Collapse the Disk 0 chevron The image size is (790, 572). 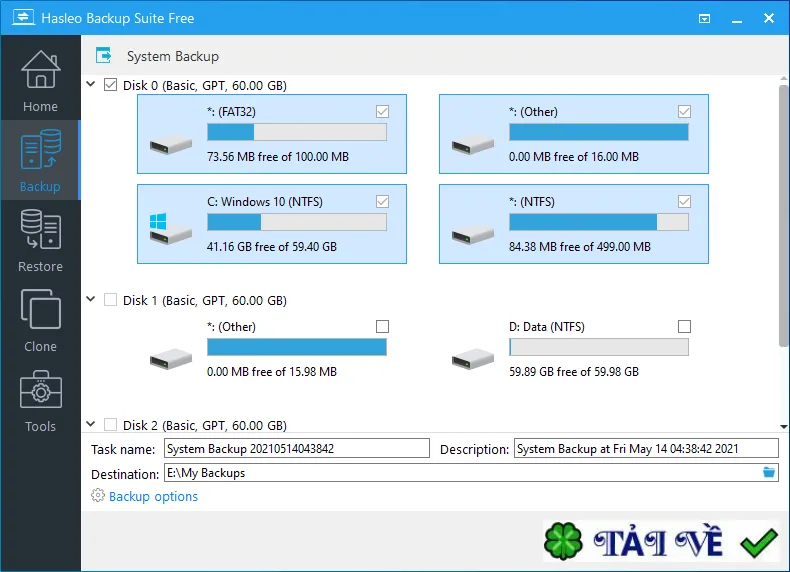click(x=91, y=84)
